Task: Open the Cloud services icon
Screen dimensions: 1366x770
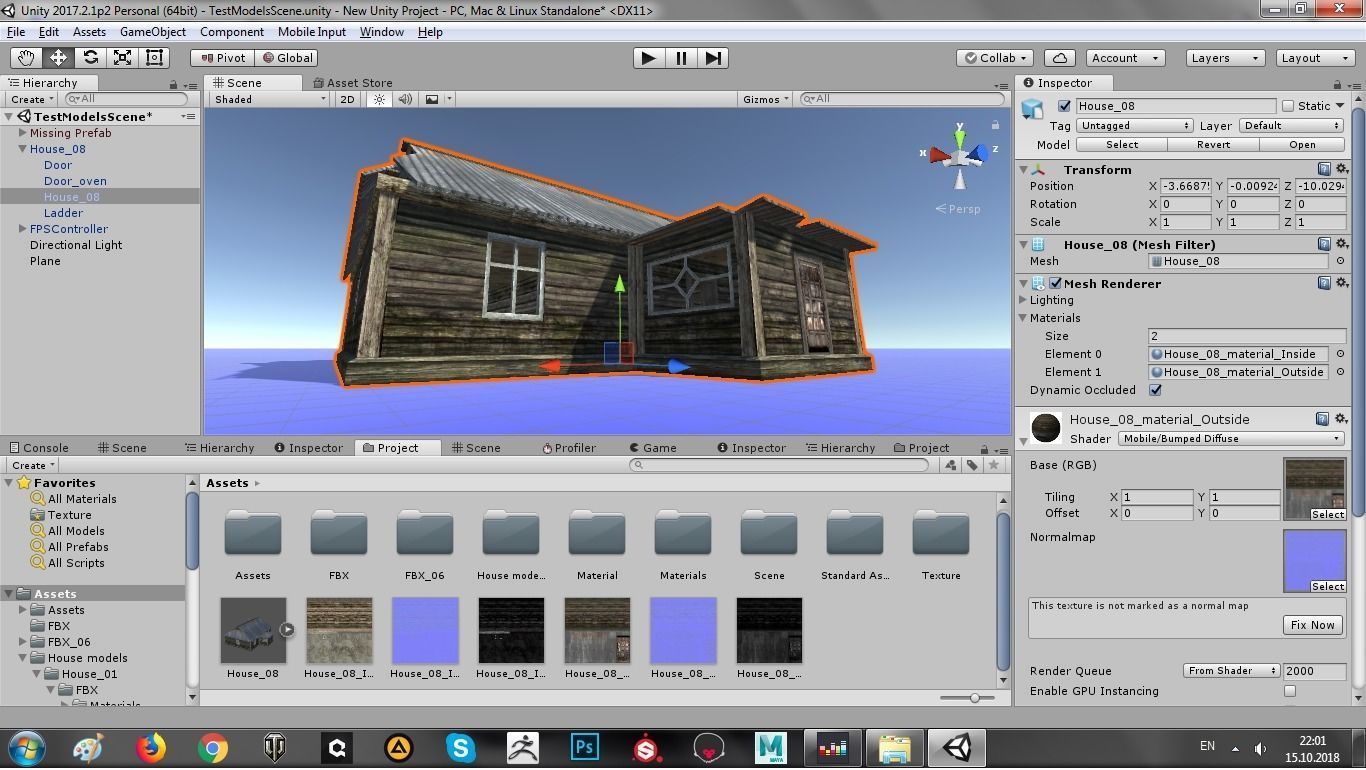Action: (1060, 58)
